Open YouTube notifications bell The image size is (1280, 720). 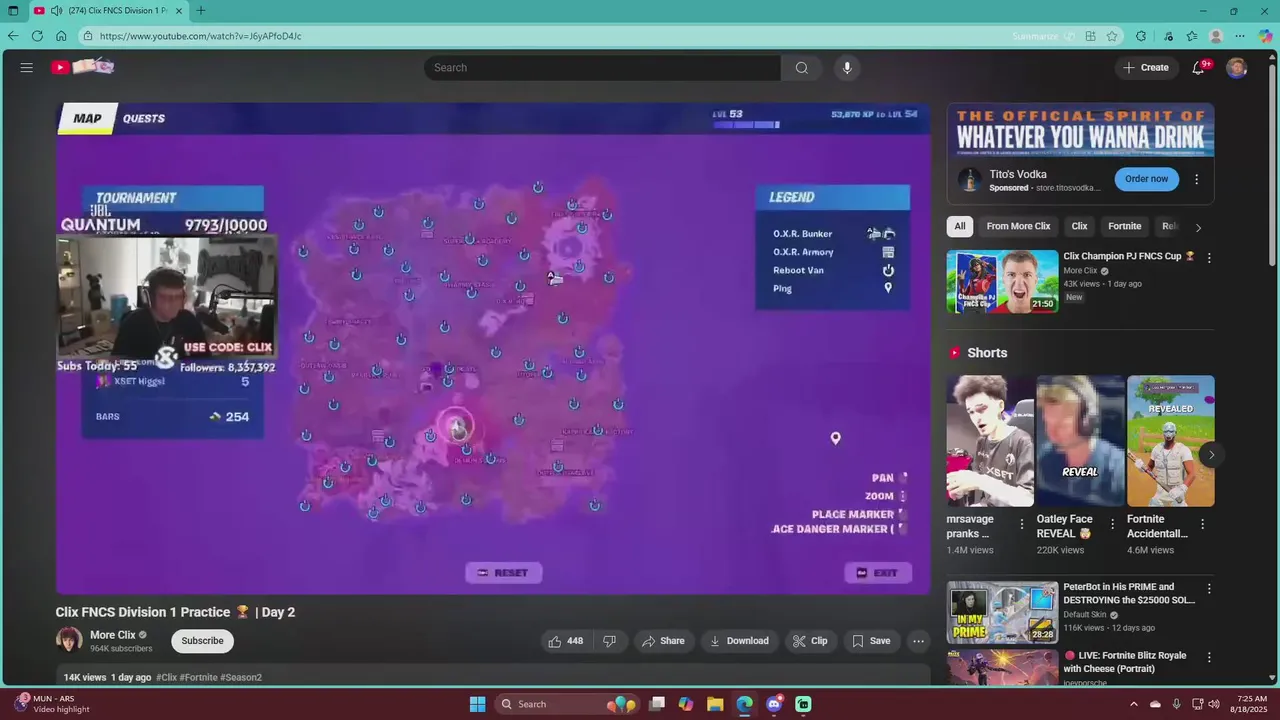[x=1198, y=67]
